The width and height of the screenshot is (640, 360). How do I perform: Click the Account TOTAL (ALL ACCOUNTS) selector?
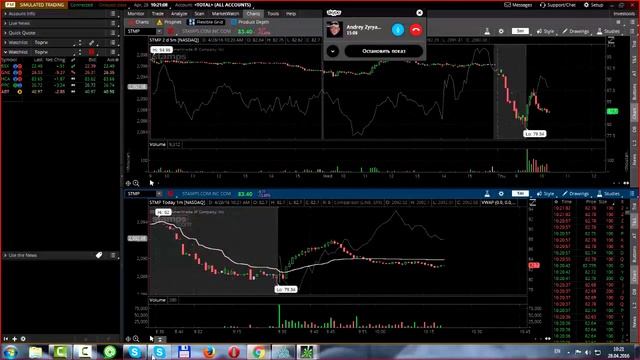[x=223, y=5]
